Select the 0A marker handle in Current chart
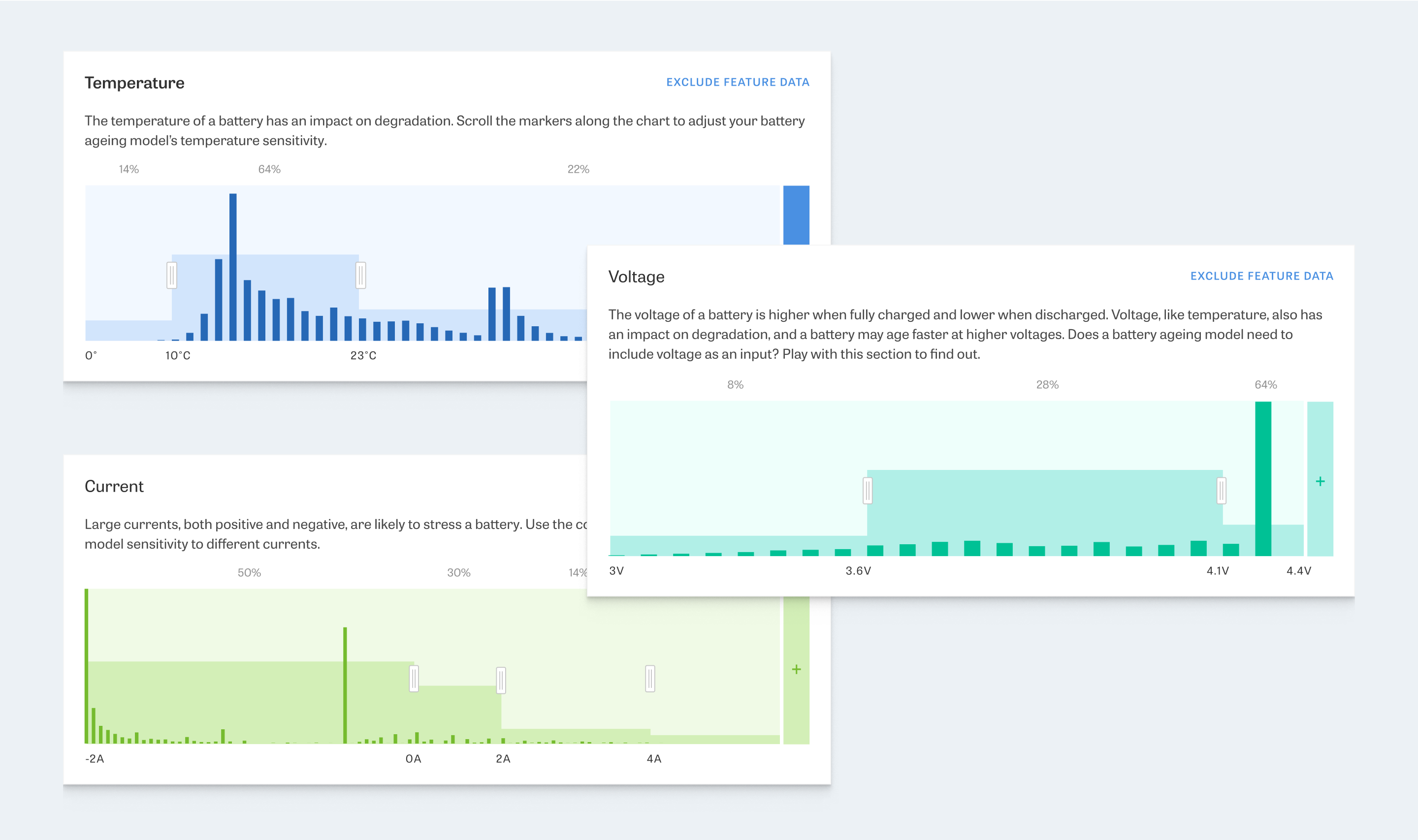Viewport: 1418px width, 840px height. [x=414, y=678]
